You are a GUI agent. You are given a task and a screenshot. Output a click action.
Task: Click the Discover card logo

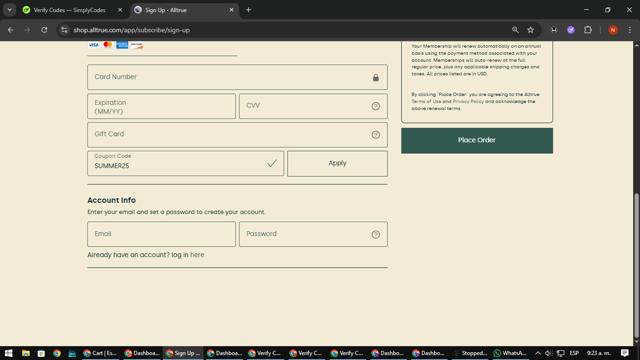(136, 44)
